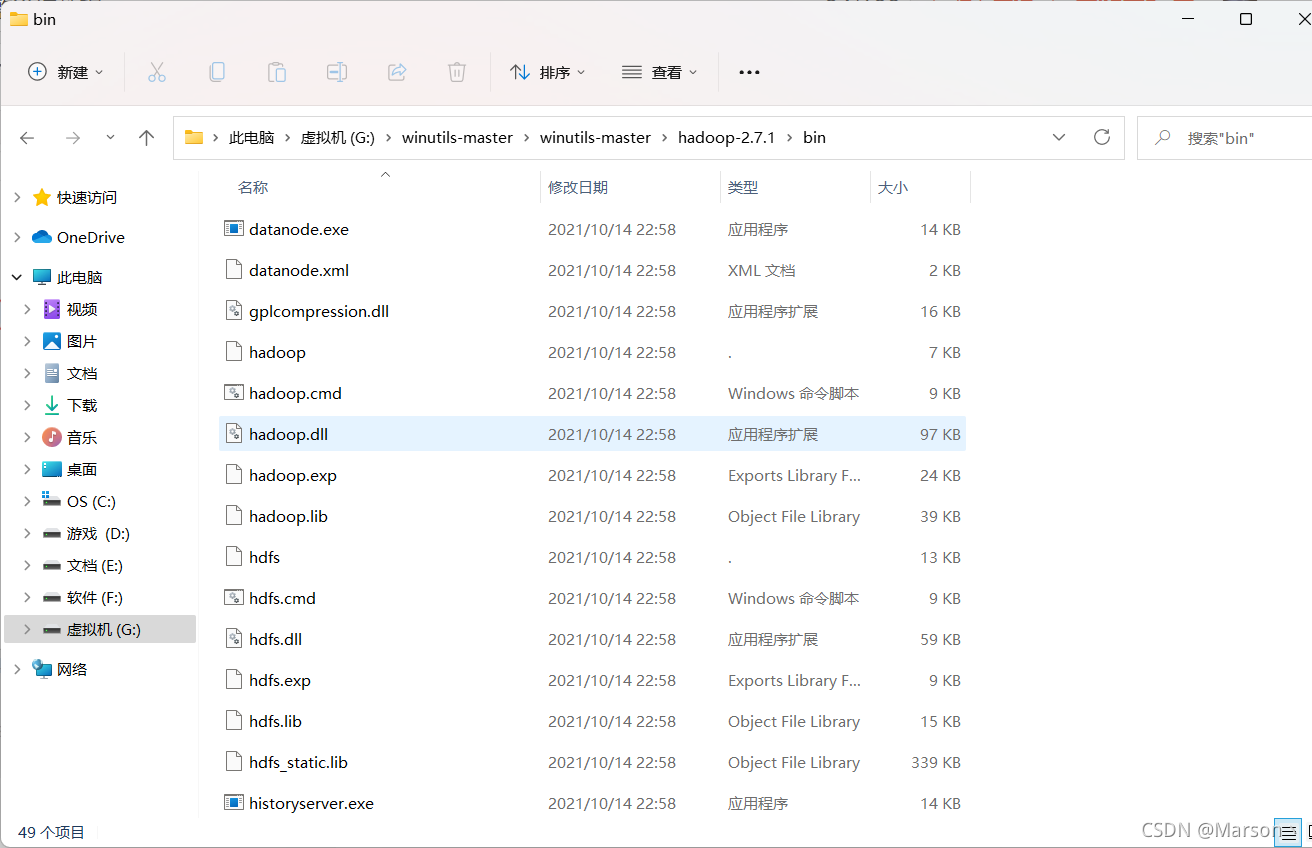
Task: Select 视频 folder in sidebar
Action: coord(82,310)
